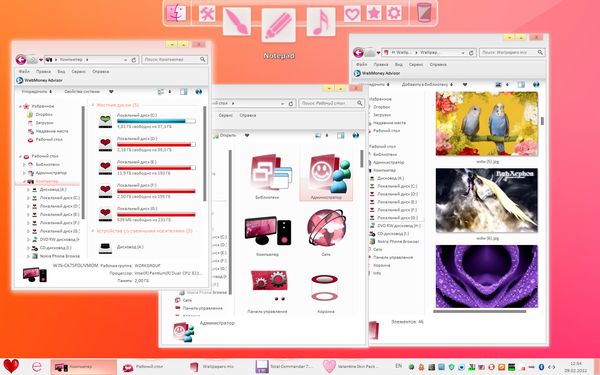
Task: Open Notepad via the pencil dock icon
Action: coord(279,25)
